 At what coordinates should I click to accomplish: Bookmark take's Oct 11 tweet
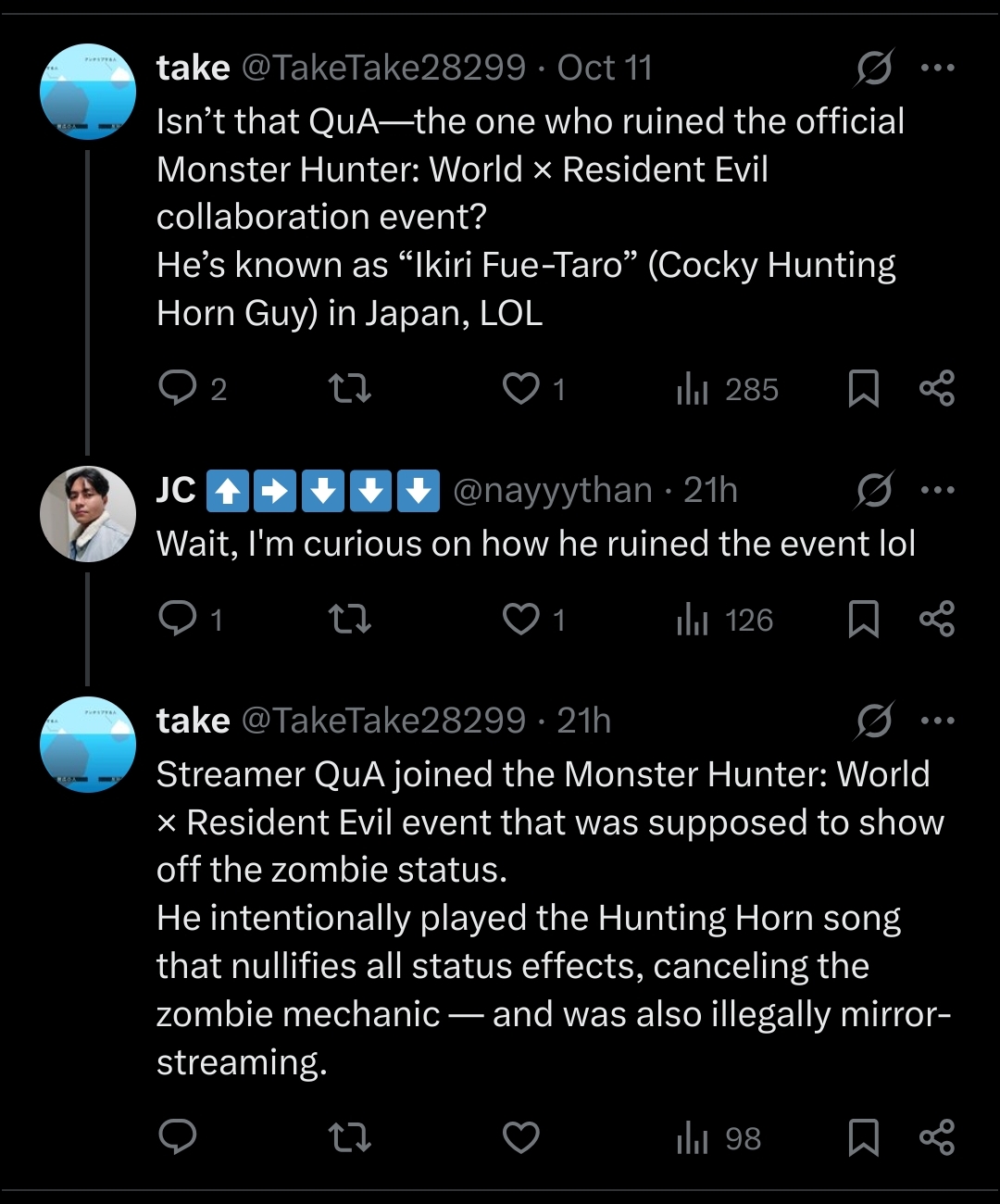point(863,388)
